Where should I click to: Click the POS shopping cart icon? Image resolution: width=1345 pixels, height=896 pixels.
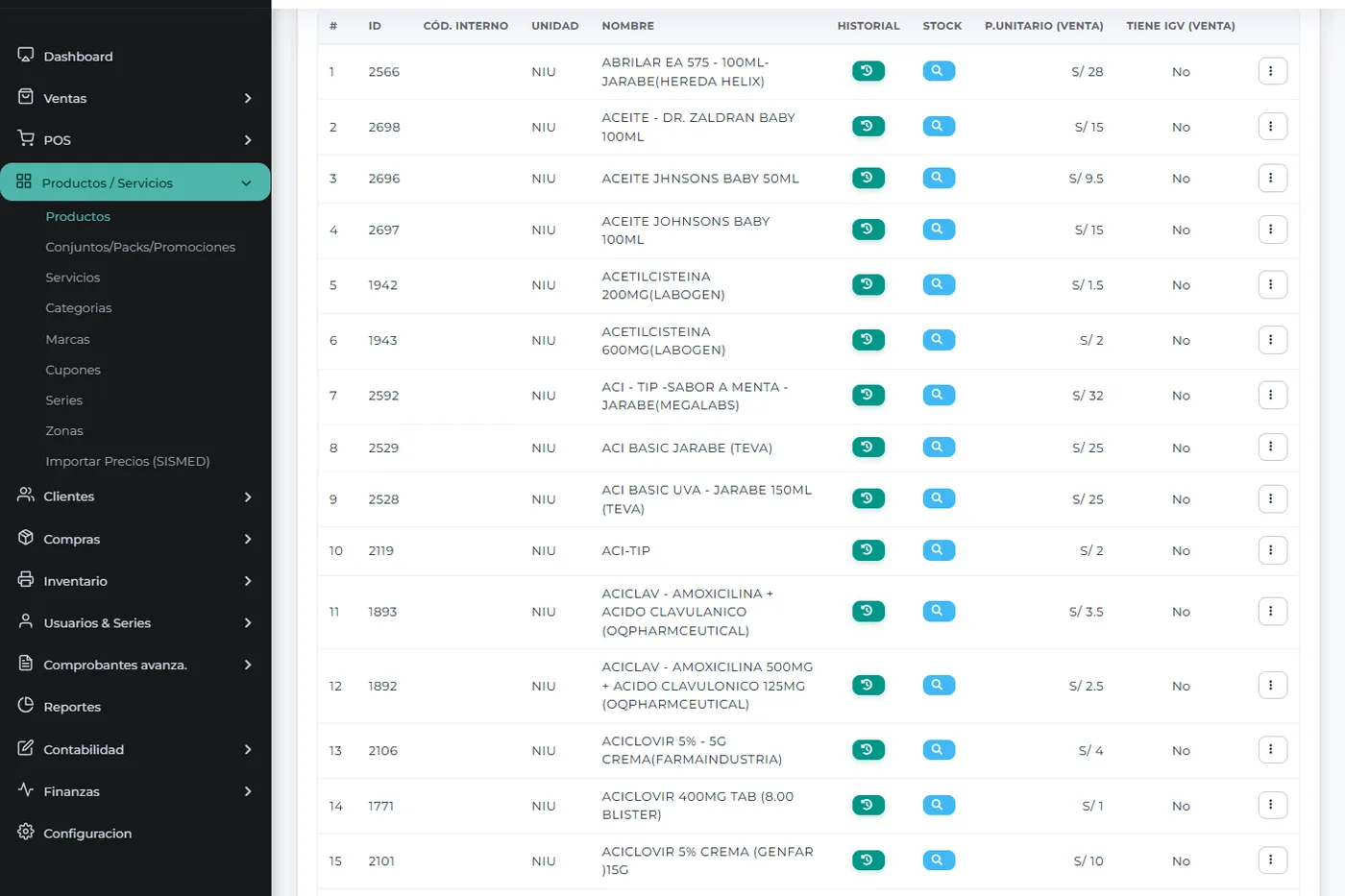(26, 138)
